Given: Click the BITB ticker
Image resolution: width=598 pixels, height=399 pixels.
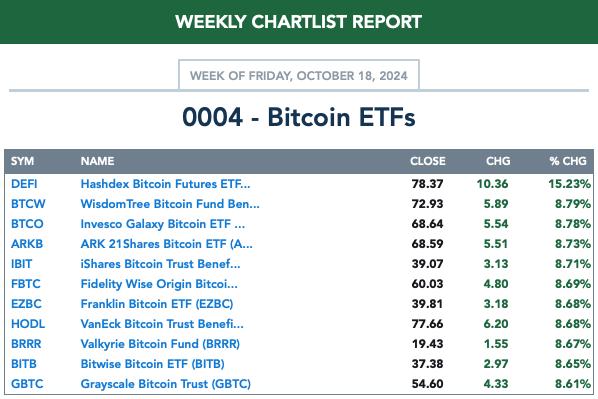Looking at the screenshot, I should [x=24, y=364].
